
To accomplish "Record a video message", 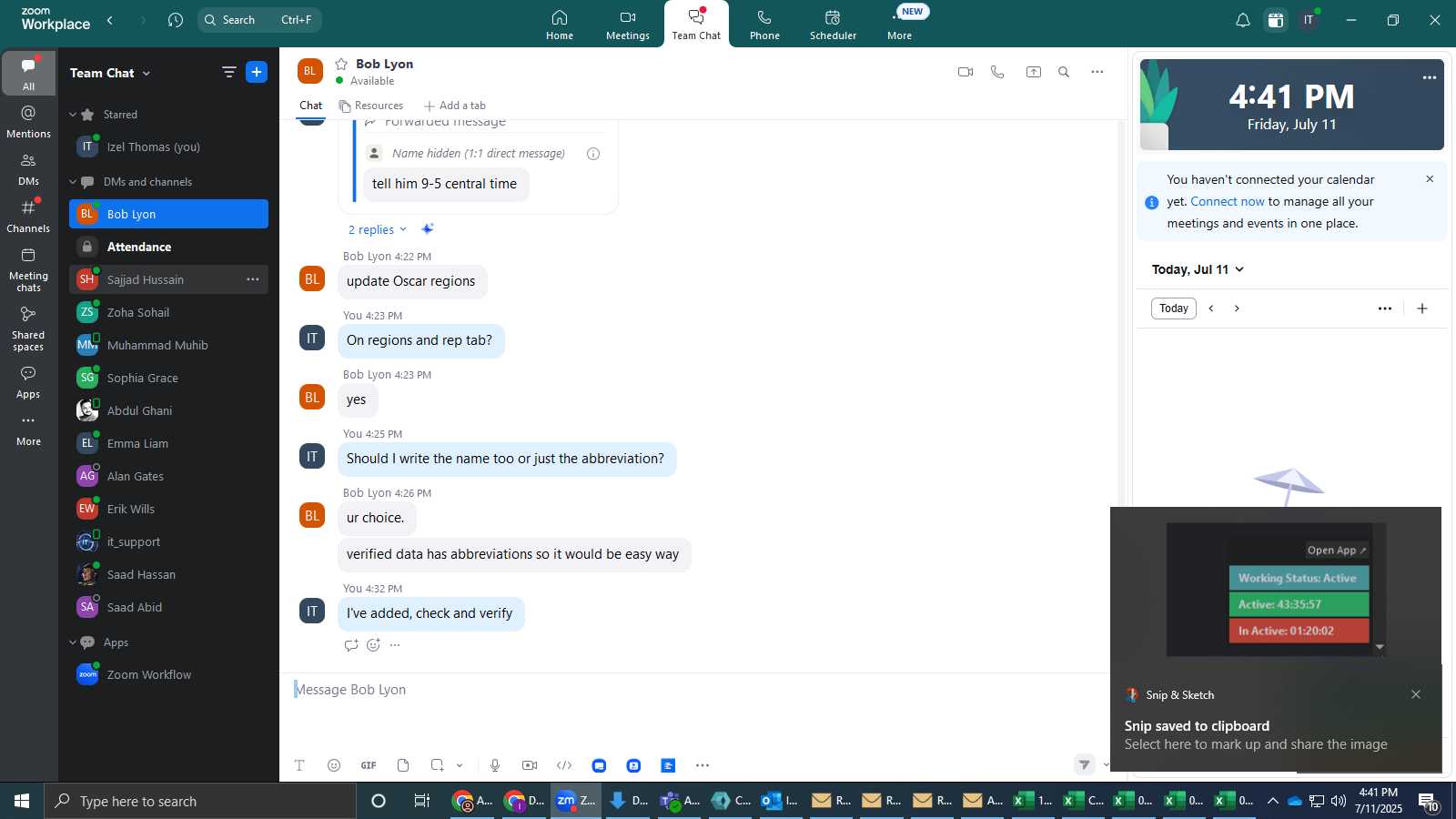I will tap(530, 765).
